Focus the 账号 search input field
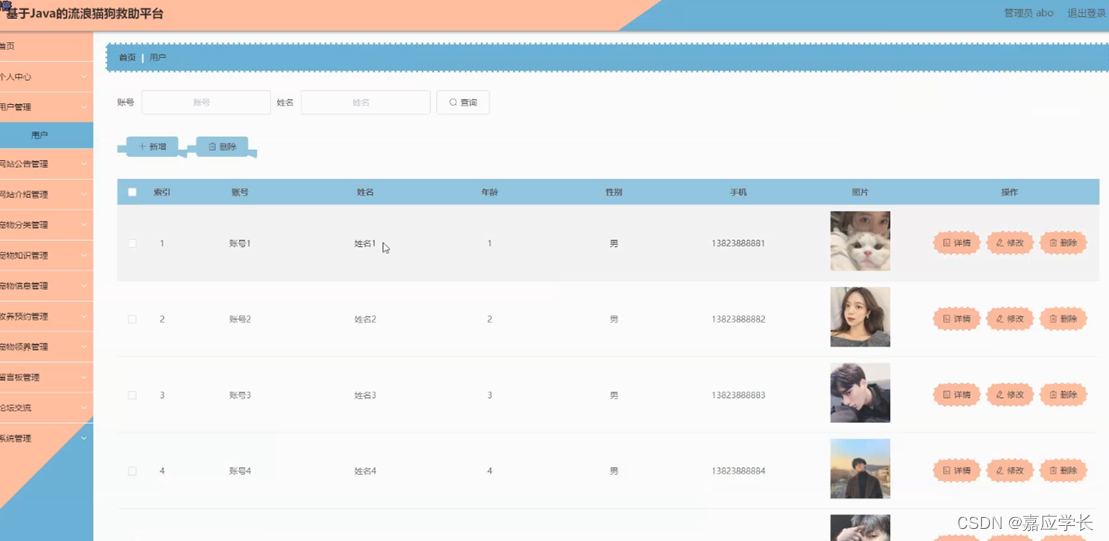Screen dimensions: 1109x541 pyautogui.click(x=206, y=103)
